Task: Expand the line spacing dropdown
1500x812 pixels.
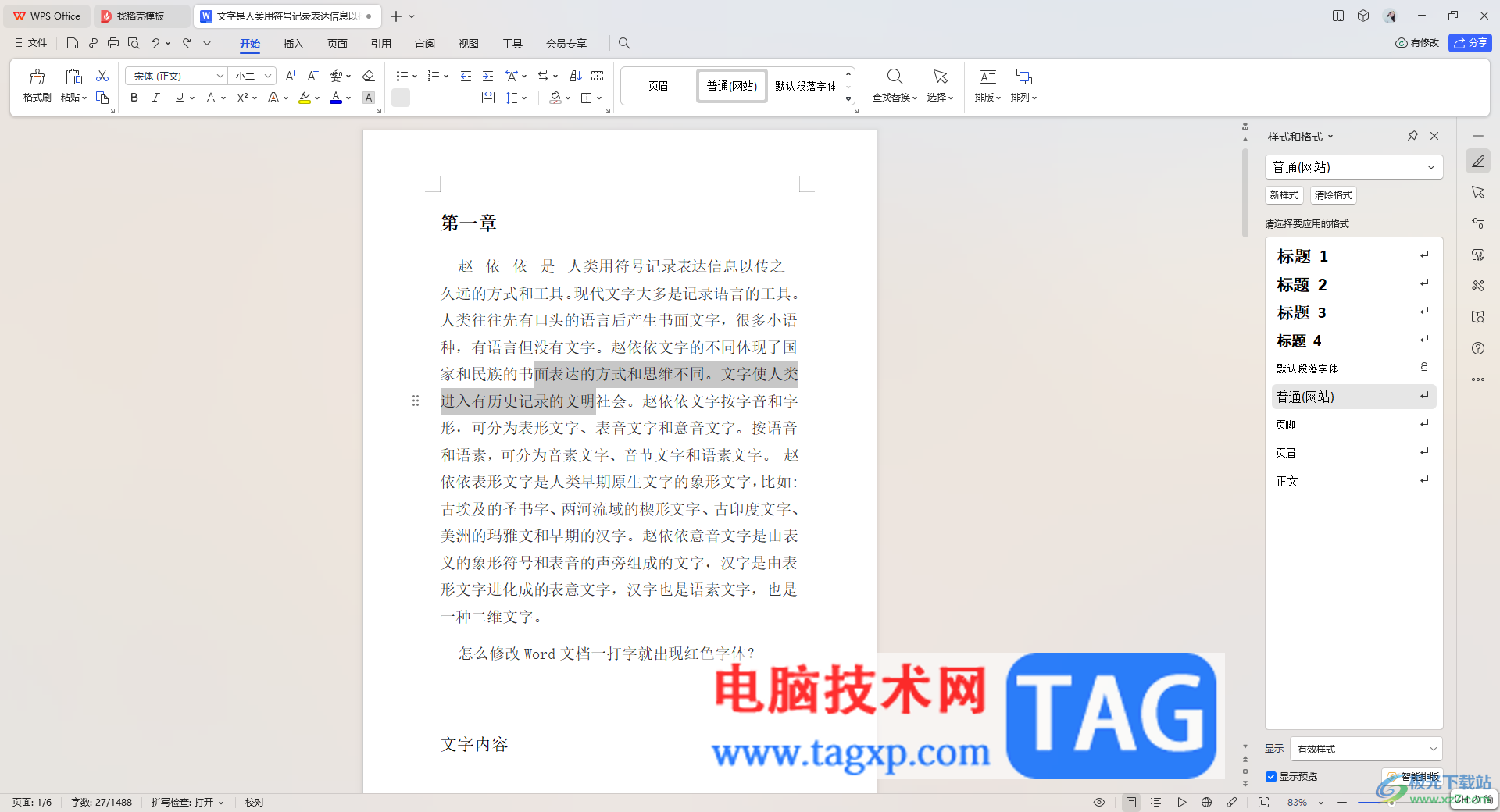Action: coord(524,98)
